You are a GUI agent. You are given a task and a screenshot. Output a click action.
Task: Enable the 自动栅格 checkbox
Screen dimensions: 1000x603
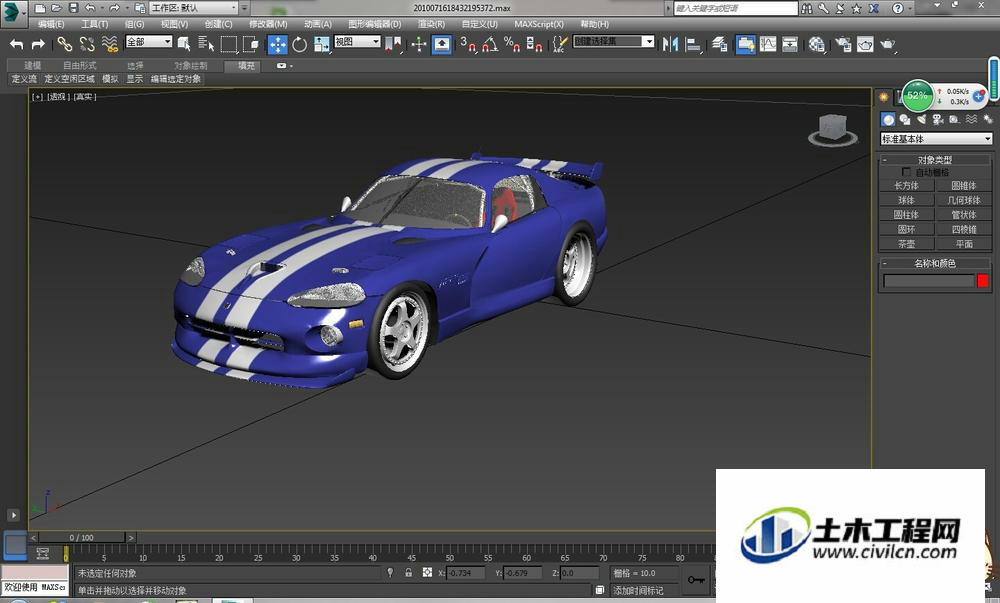(906, 172)
